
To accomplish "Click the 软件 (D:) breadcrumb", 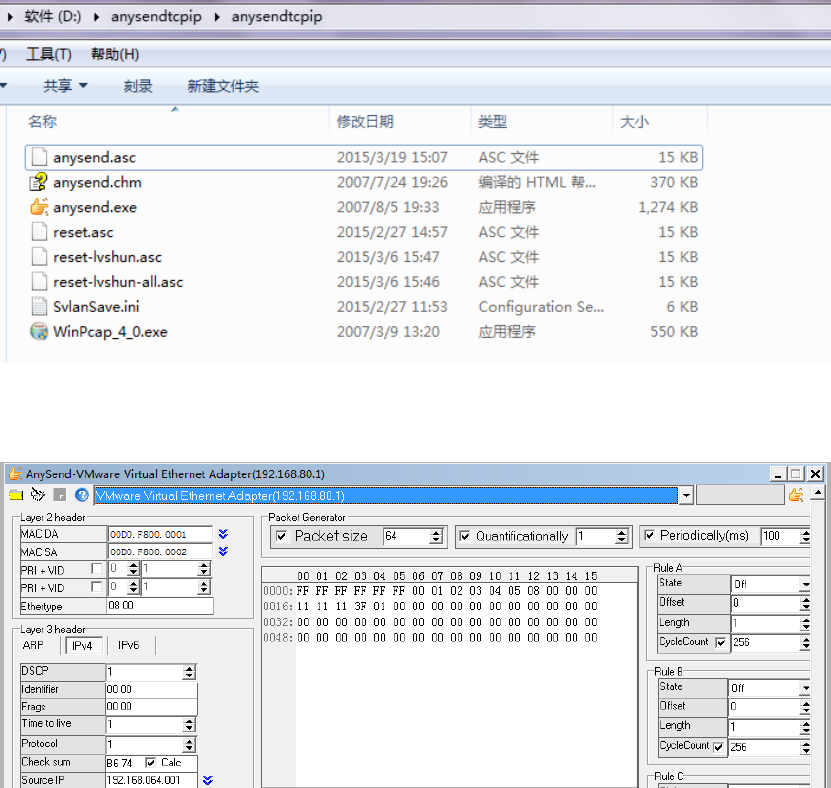I will pos(52,16).
